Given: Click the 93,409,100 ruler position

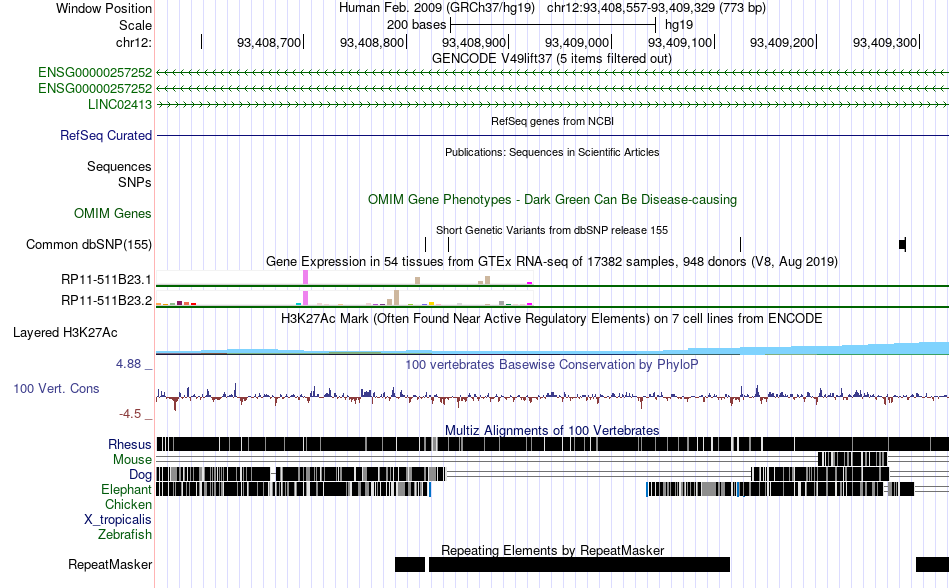Looking at the screenshot, I should [x=680, y=42].
